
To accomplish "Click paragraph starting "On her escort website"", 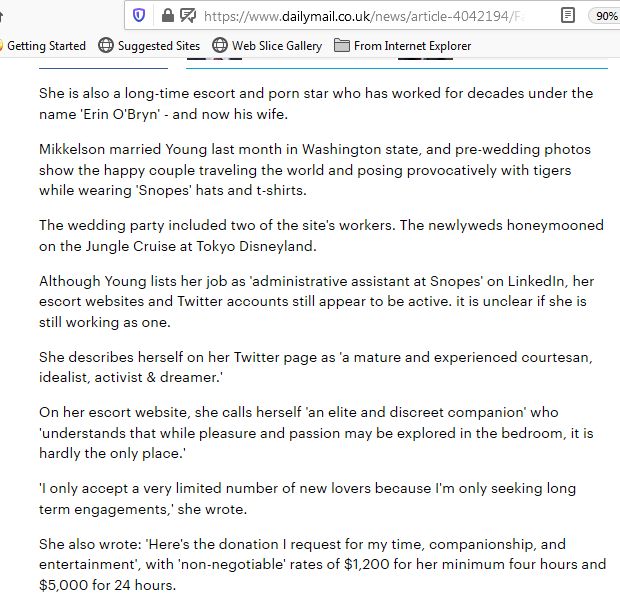I will click(316, 433).
